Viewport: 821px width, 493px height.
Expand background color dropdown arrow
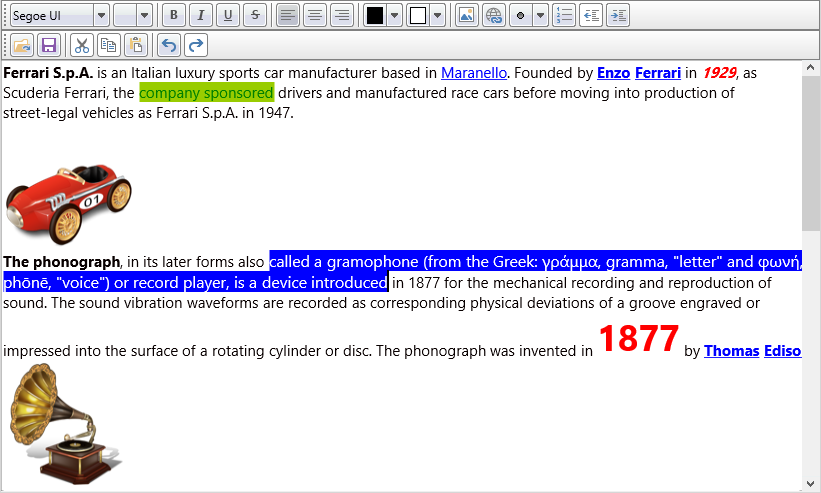coord(438,15)
